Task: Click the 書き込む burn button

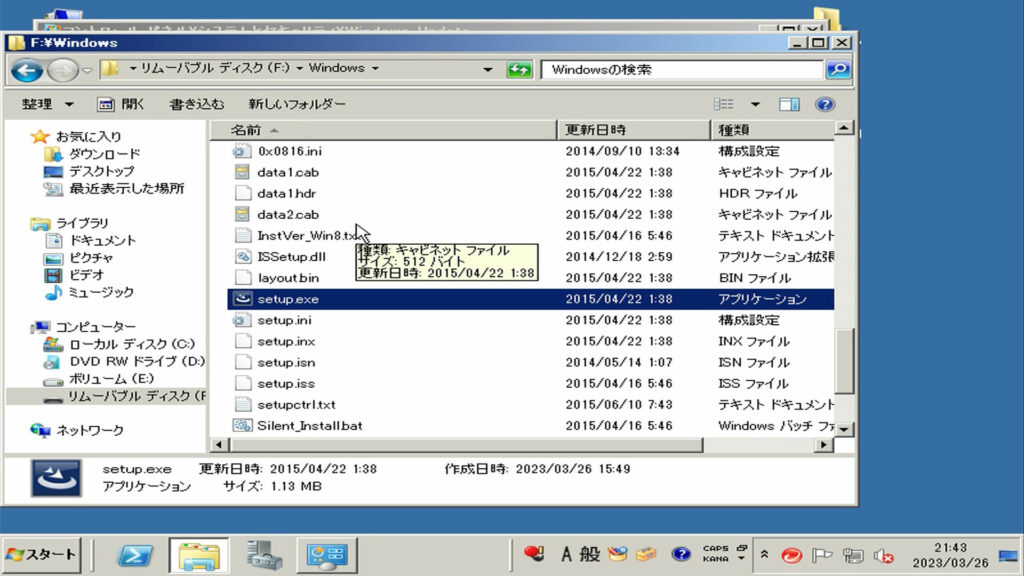Action: pyautogui.click(x=196, y=104)
